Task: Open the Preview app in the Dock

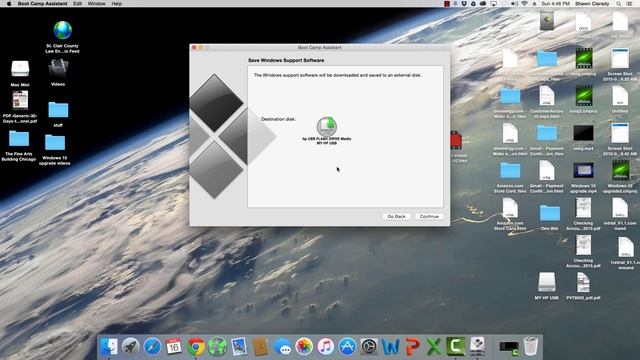Action: tap(239, 347)
